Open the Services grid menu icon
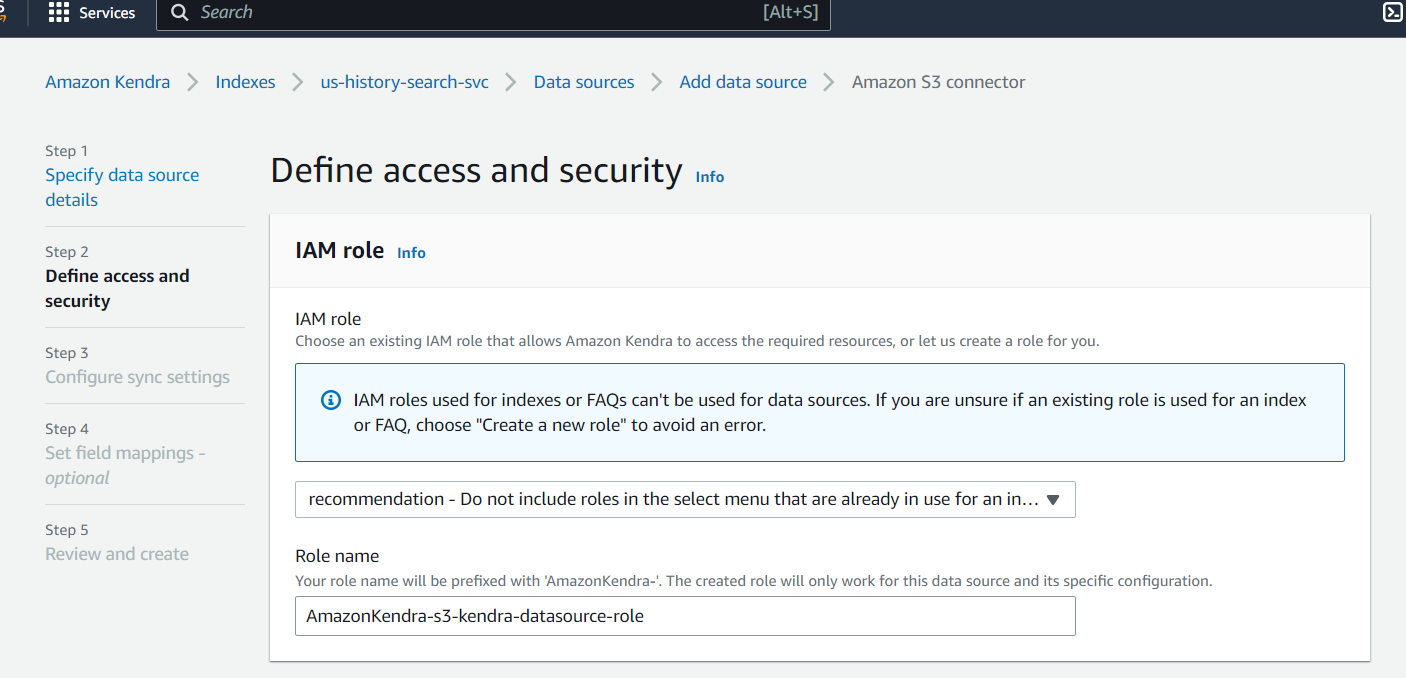 tap(59, 13)
